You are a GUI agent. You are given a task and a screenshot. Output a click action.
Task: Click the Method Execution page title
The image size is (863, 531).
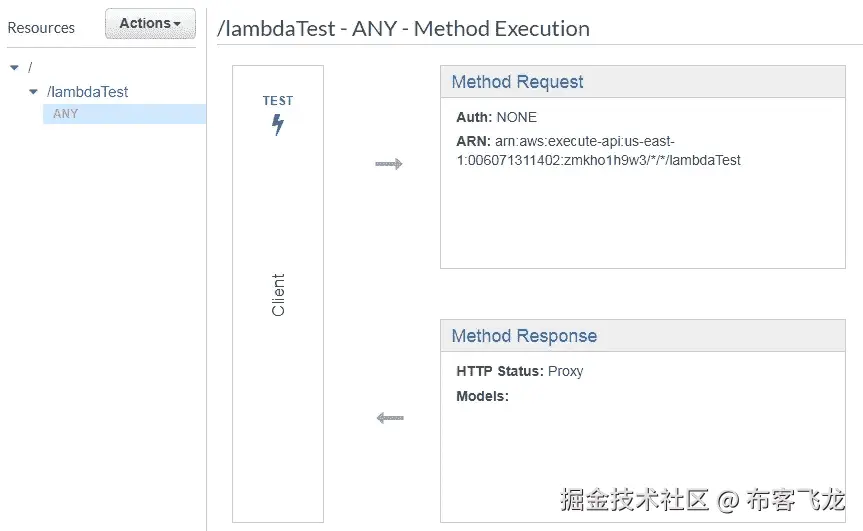coord(403,29)
